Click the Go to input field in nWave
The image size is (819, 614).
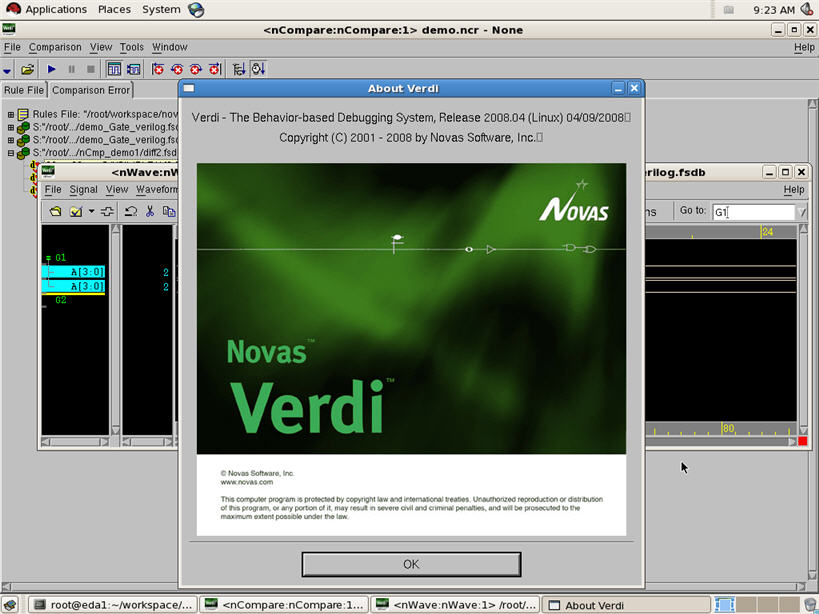(x=753, y=212)
